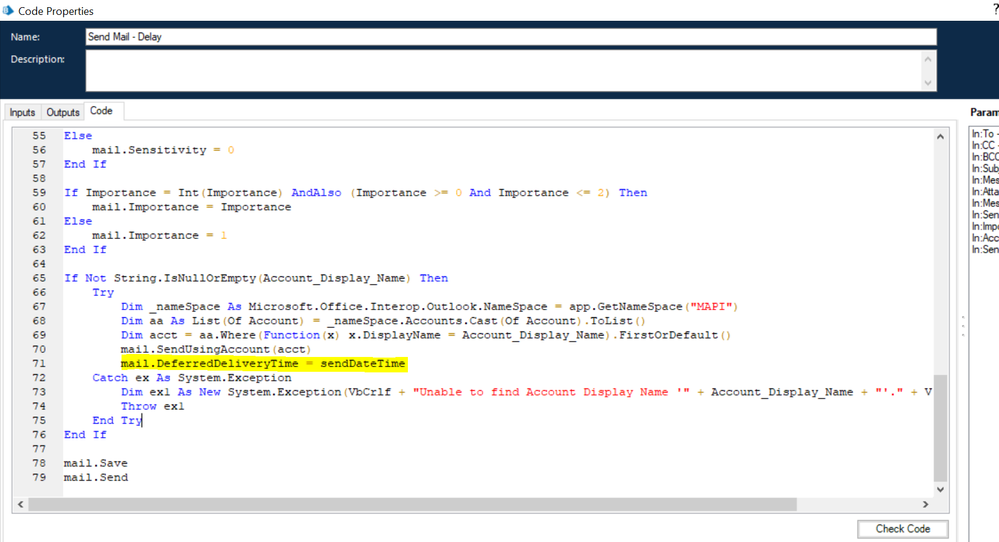The width and height of the screenshot is (999, 542).
Task: Click the 'If Not String.IsNullOrEmpty' line 65
Action: [x=256, y=278]
